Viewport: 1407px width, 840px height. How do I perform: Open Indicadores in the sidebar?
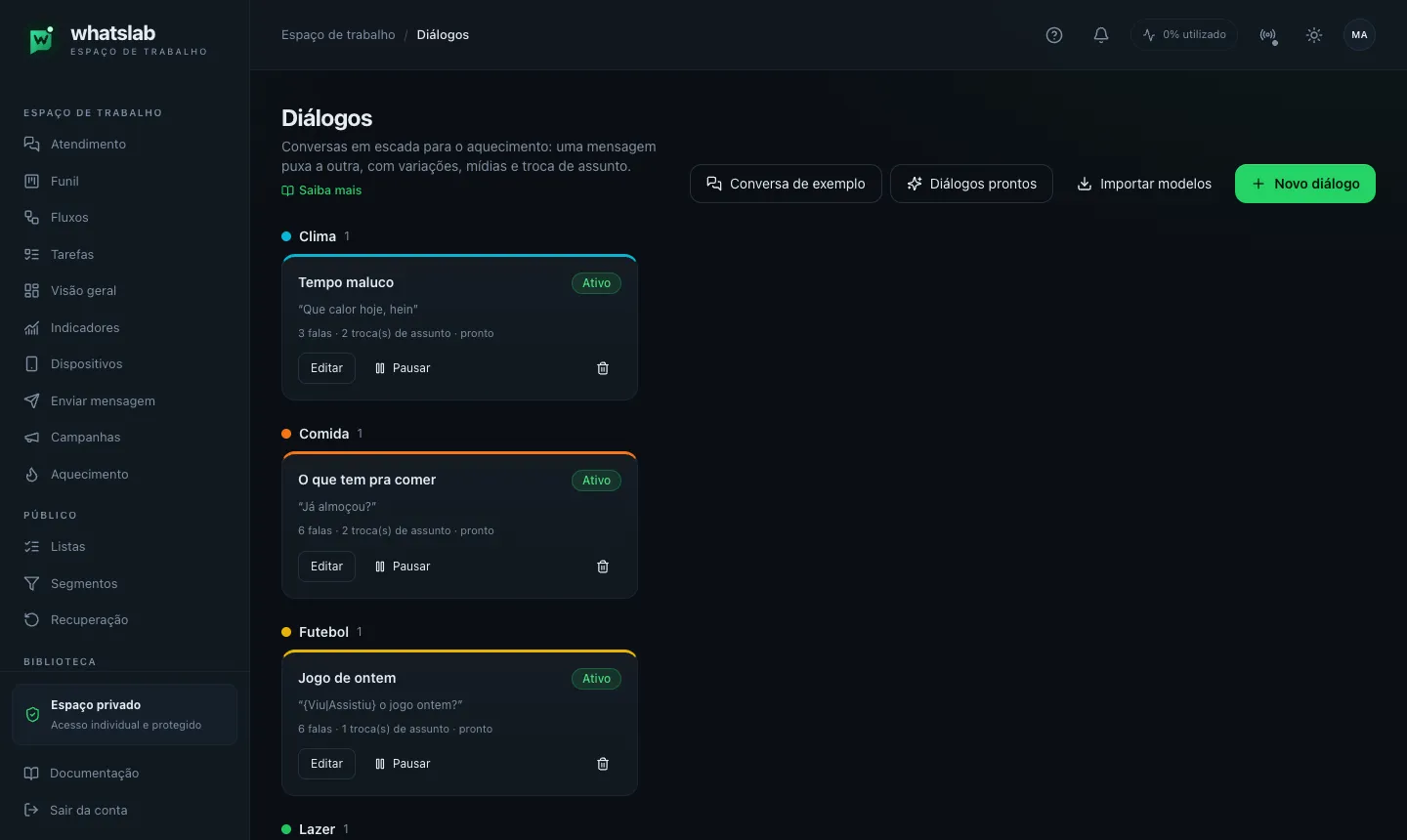125,327
